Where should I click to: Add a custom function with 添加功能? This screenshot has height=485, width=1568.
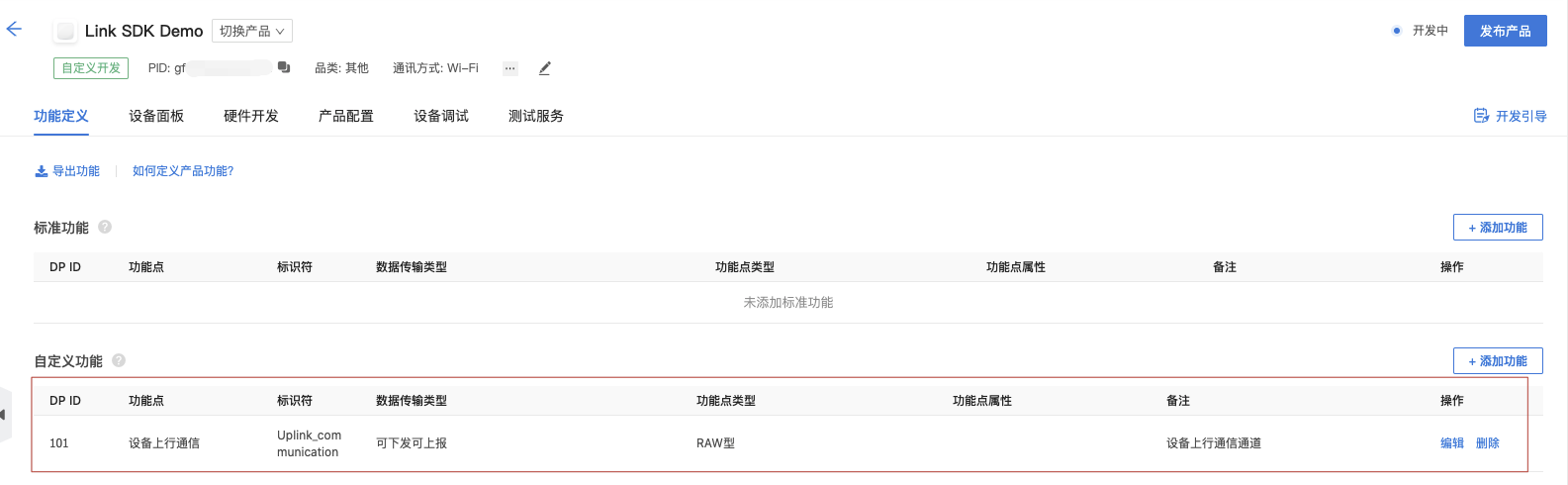1498,360
